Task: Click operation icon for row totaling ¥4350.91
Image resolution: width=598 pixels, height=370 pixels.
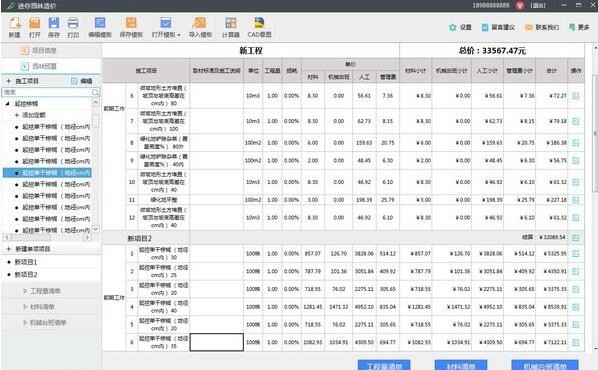Action: [576, 271]
